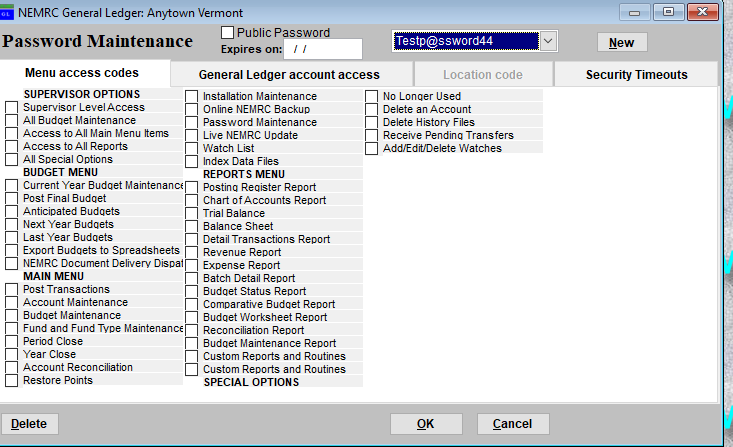733x447 pixels.
Task: Check Live NEMRC Update
Action: coord(192,136)
